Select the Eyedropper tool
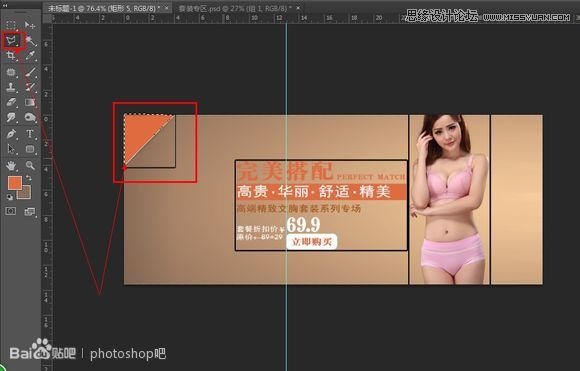580x371 pixels. pyautogui.click(x=30, y=56)
